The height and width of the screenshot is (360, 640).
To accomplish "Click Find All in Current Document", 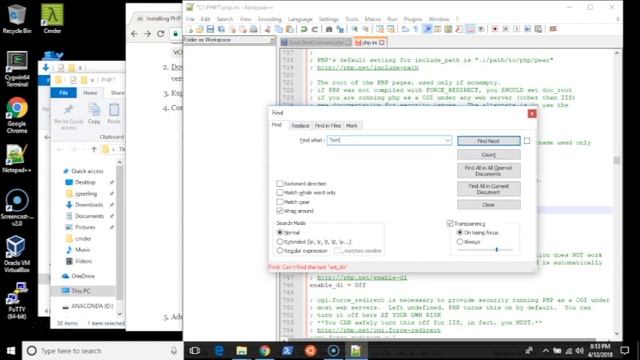I will 489,189.
